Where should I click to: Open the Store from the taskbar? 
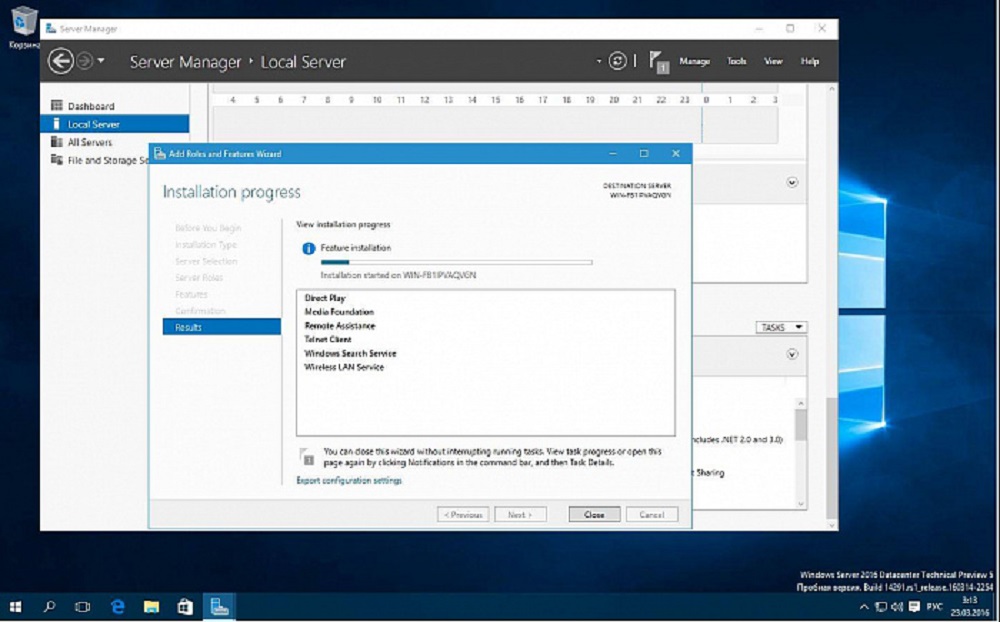point(185,607)
